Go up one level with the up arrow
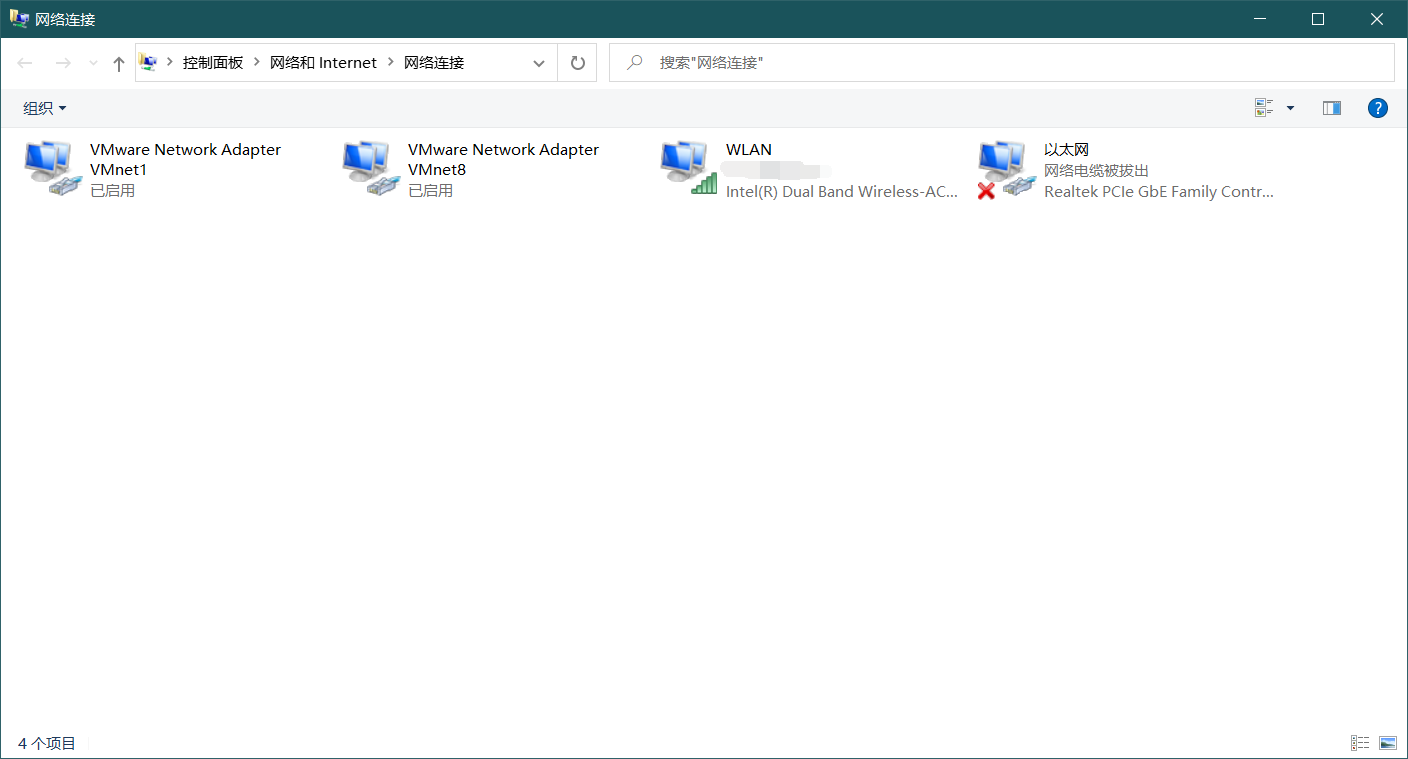Image resolution: width=1408 pixels, height=759 pixels. pyautogui.click(x=119, y=63)
